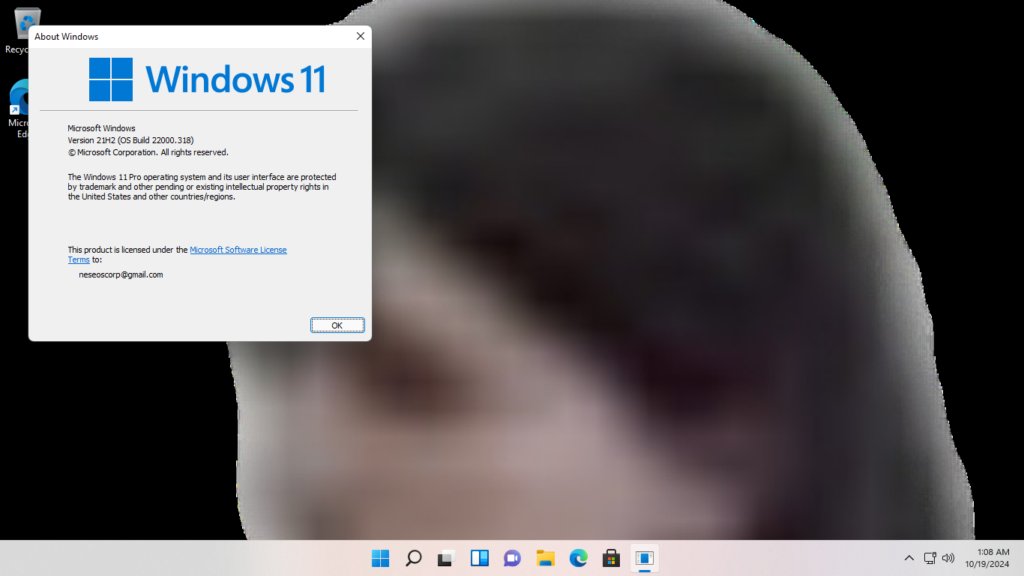This screenshot has height=576, width=1024.
Task: Open the Widgets panel icon
Action: (x=479, y=558)
